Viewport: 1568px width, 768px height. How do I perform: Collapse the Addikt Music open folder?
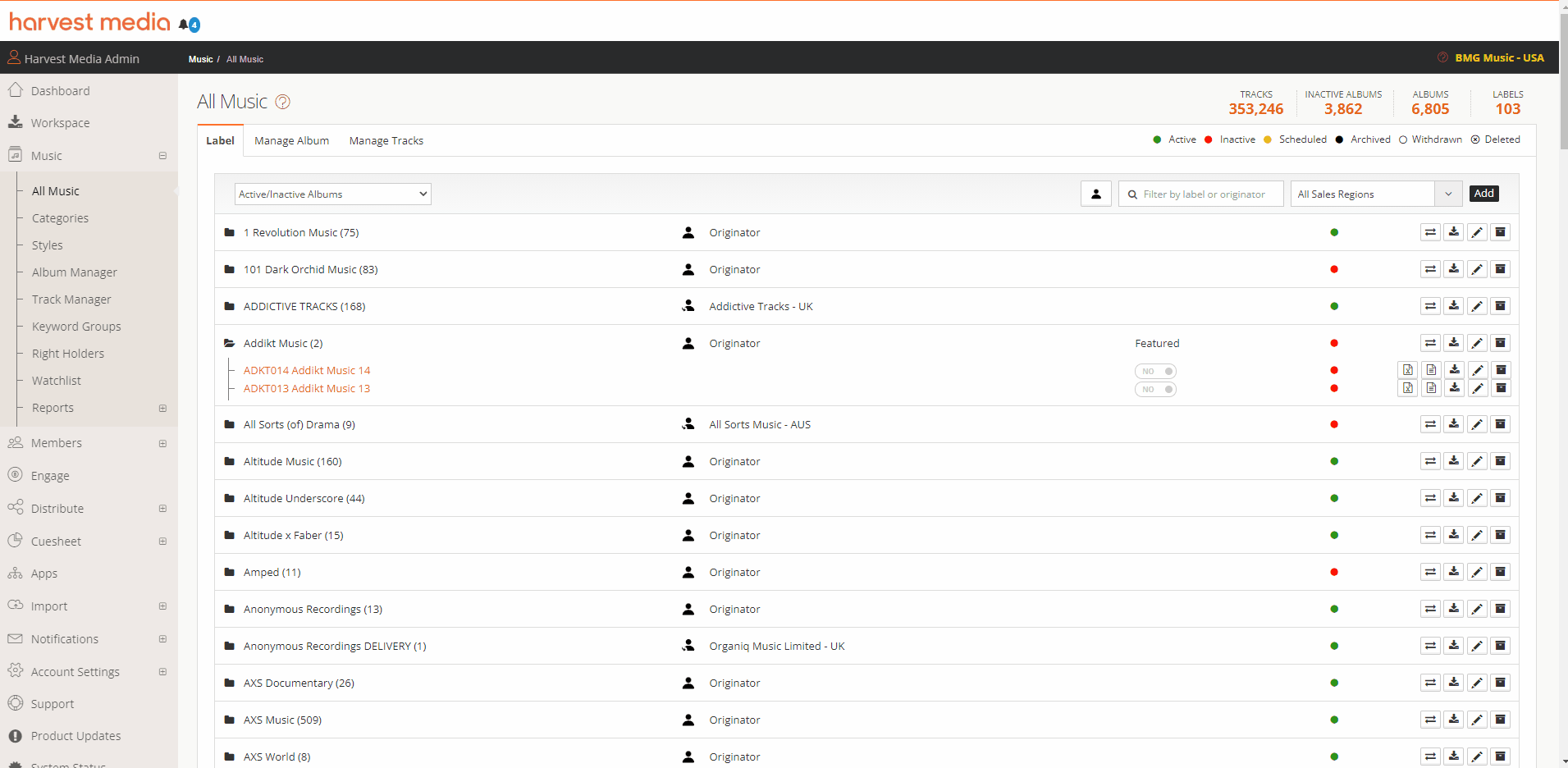(230, 343)
